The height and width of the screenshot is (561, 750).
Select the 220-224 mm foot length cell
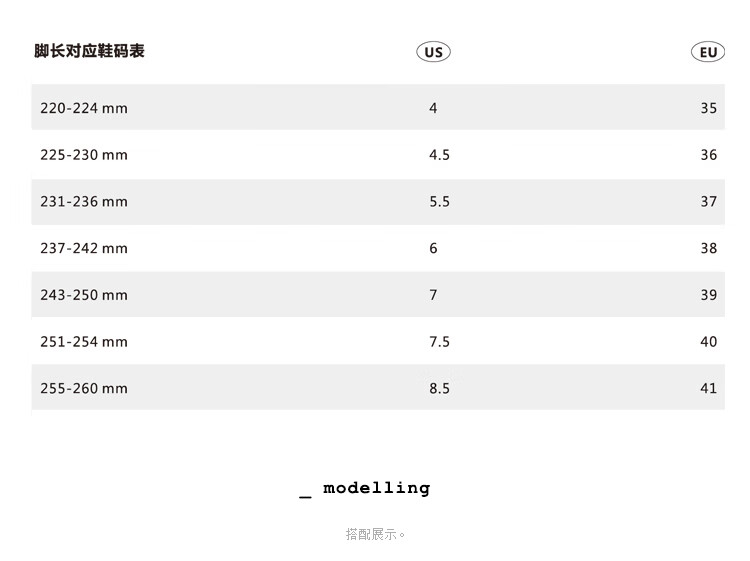click(84, 108)
